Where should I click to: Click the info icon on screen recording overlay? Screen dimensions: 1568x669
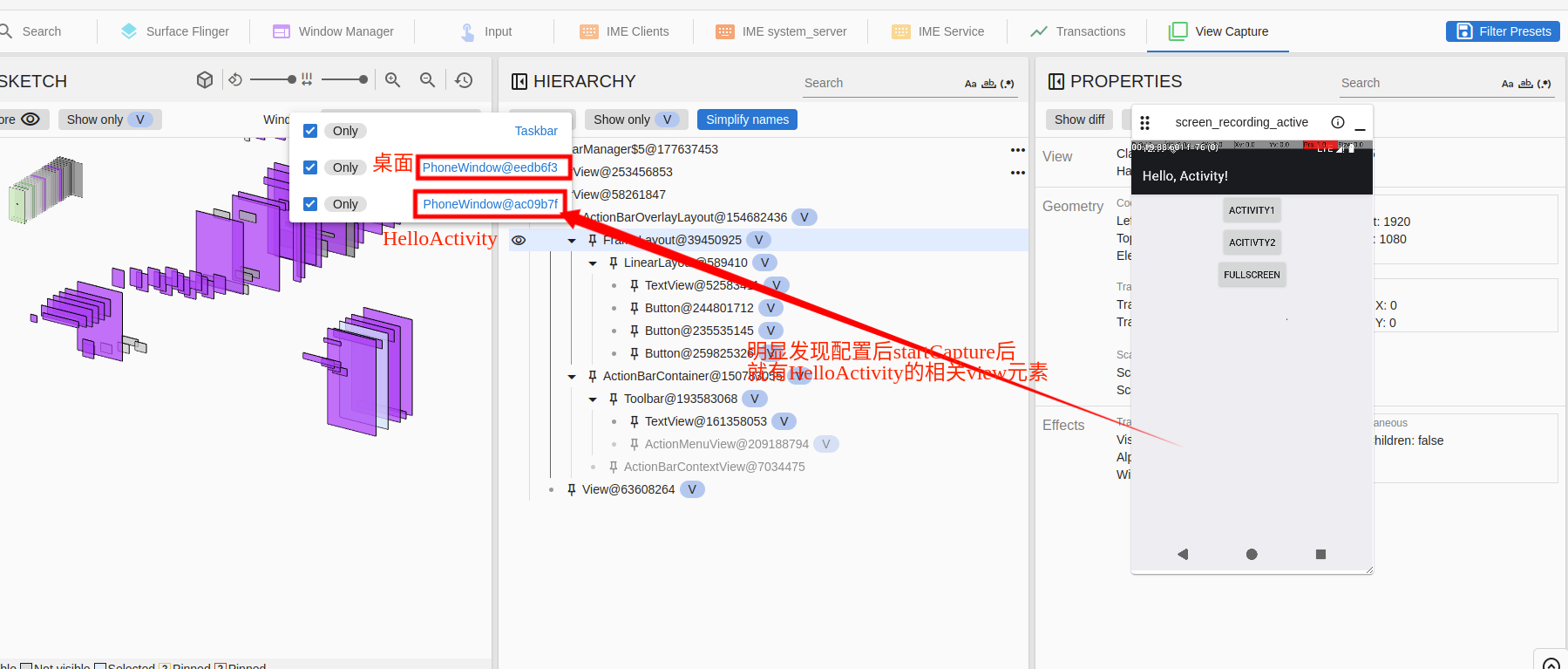(x=1338, y=122)
